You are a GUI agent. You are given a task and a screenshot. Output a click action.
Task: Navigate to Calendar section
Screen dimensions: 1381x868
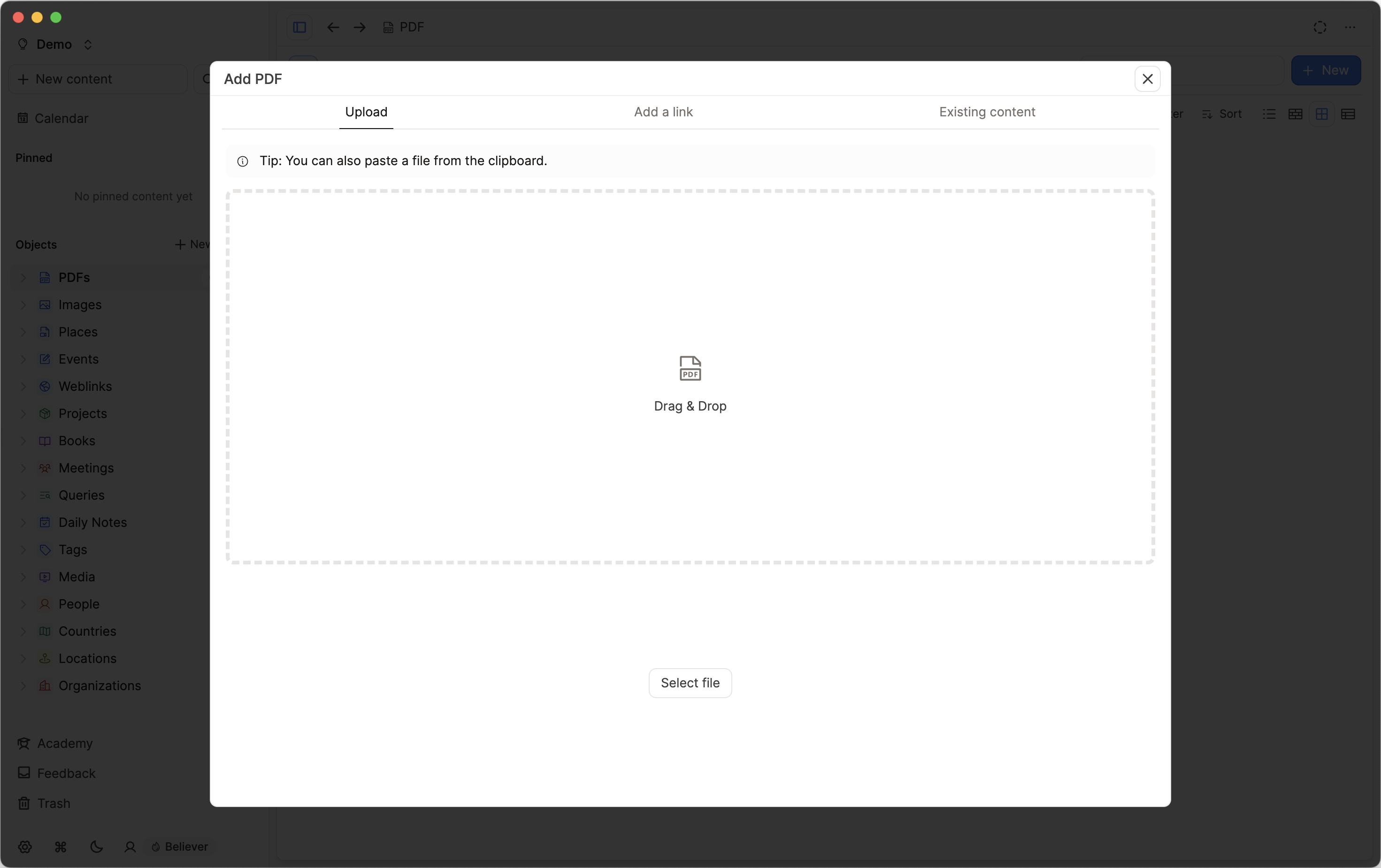pos(61,118)
